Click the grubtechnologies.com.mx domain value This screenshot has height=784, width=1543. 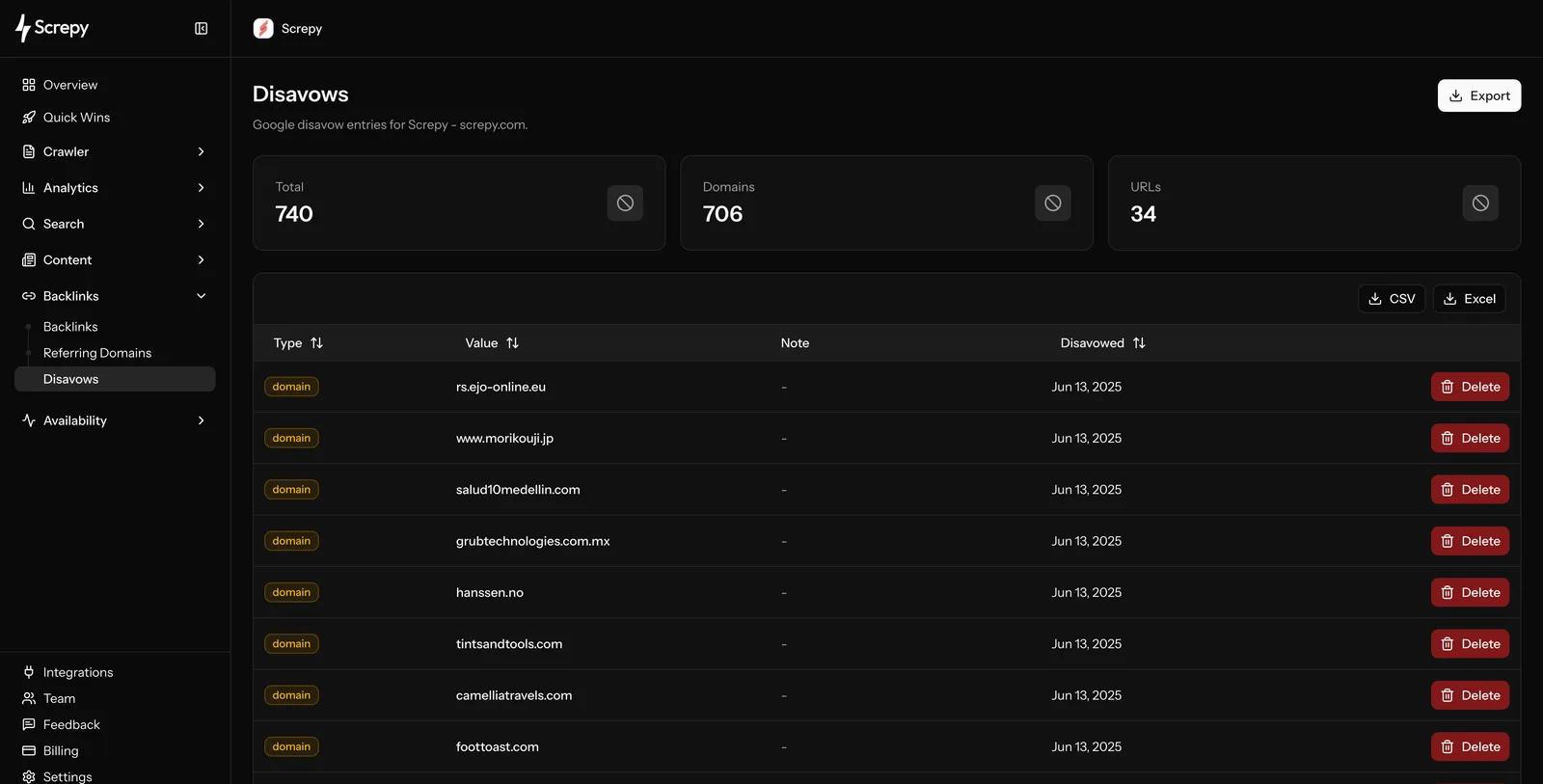[x=532, y=542]
